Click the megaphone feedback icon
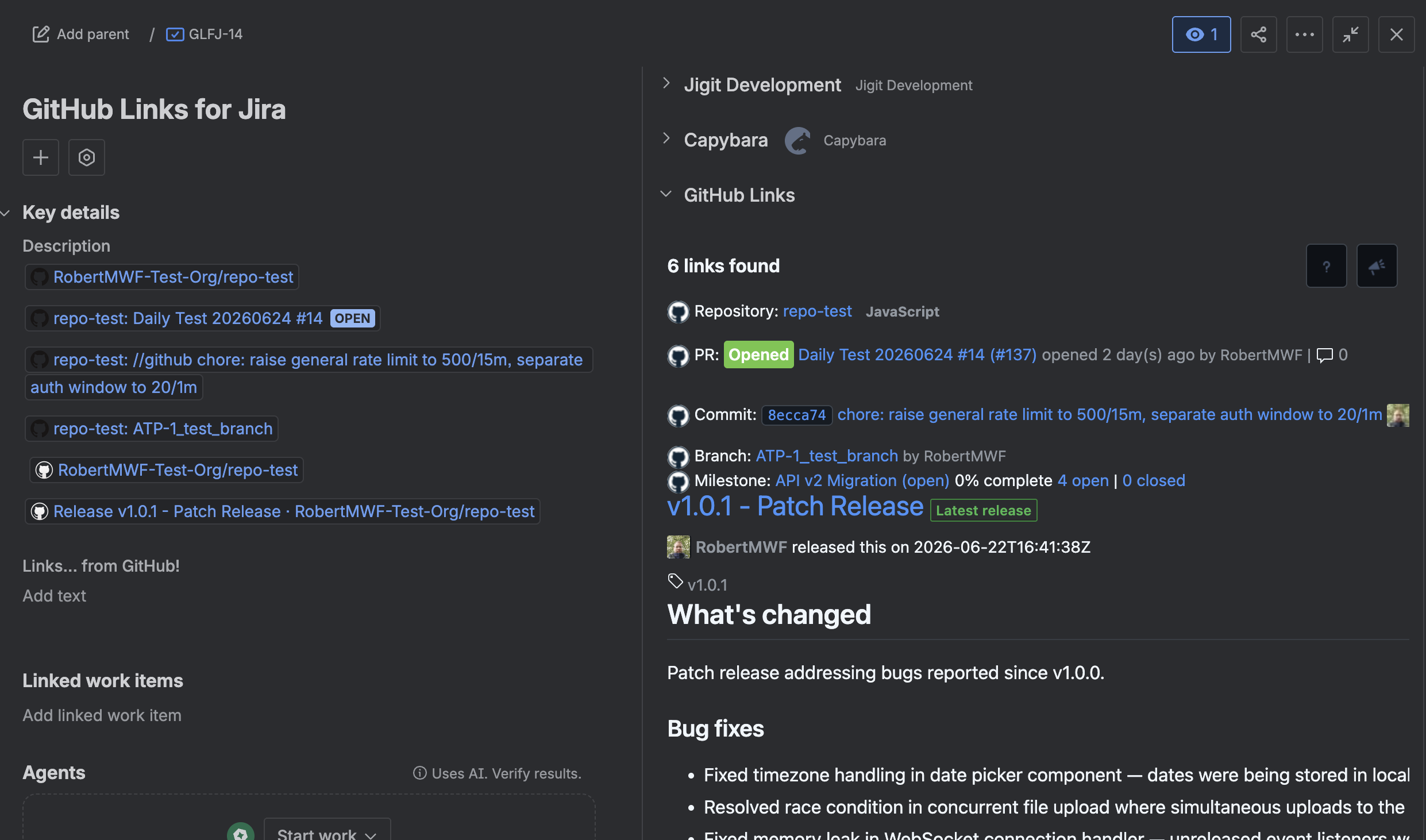This screenshot has width=1426, height=840. pos(1377,266)
